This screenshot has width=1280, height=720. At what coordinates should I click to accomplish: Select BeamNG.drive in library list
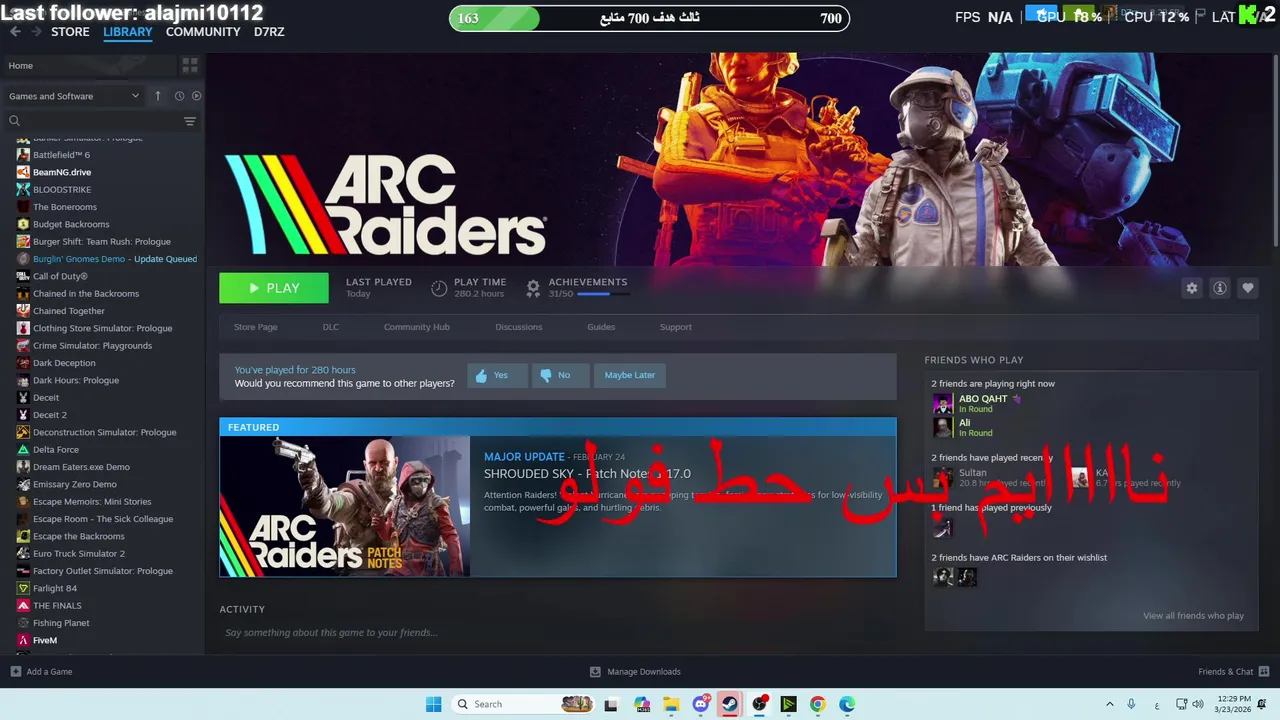(62, 172)
